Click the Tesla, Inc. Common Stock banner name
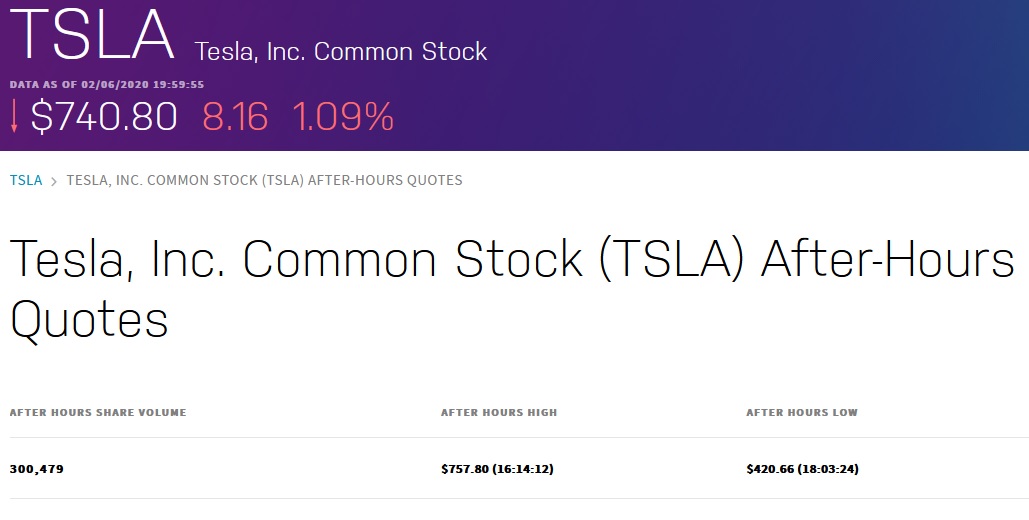Viewport: 1029px width, 520px height. [x=340, y=51]
